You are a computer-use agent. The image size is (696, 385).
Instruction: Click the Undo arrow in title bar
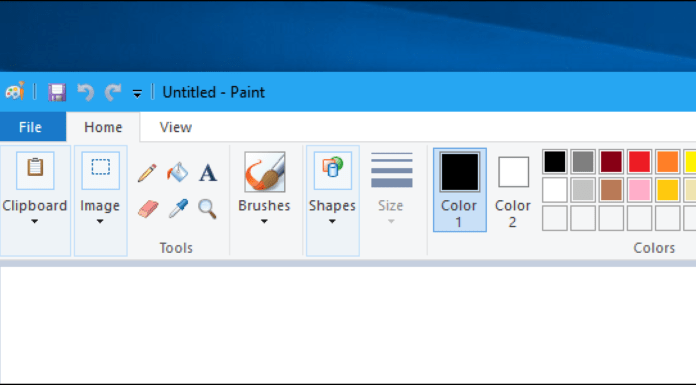(86, 92)
